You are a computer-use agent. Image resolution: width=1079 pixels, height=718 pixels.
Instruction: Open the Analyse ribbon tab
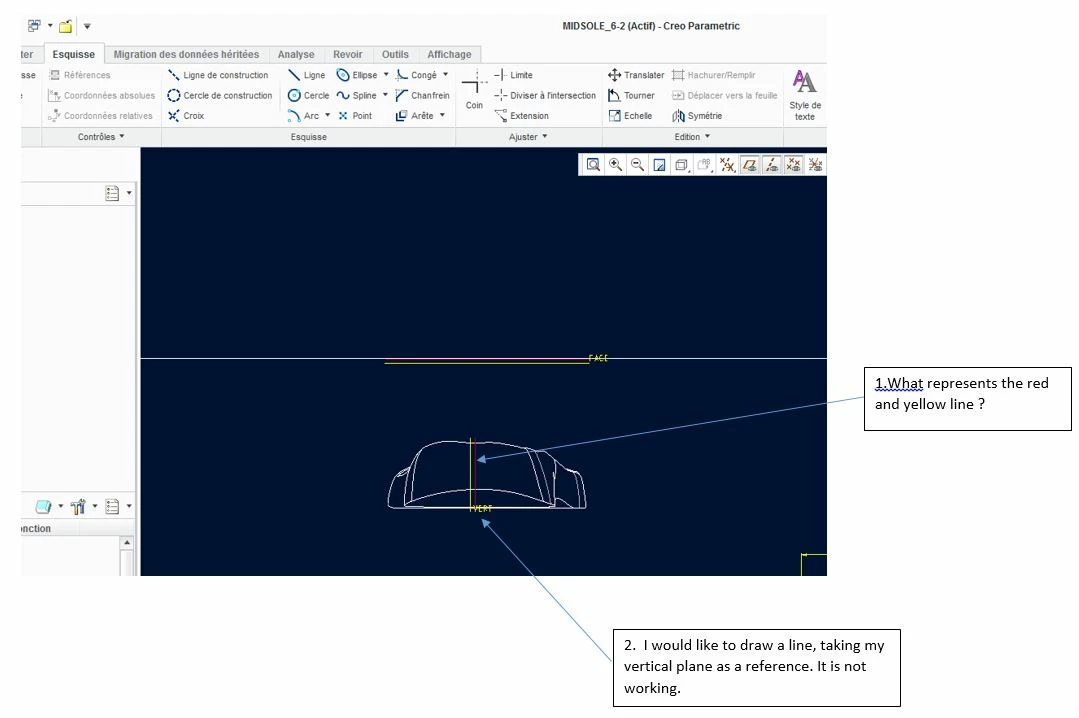296,54
